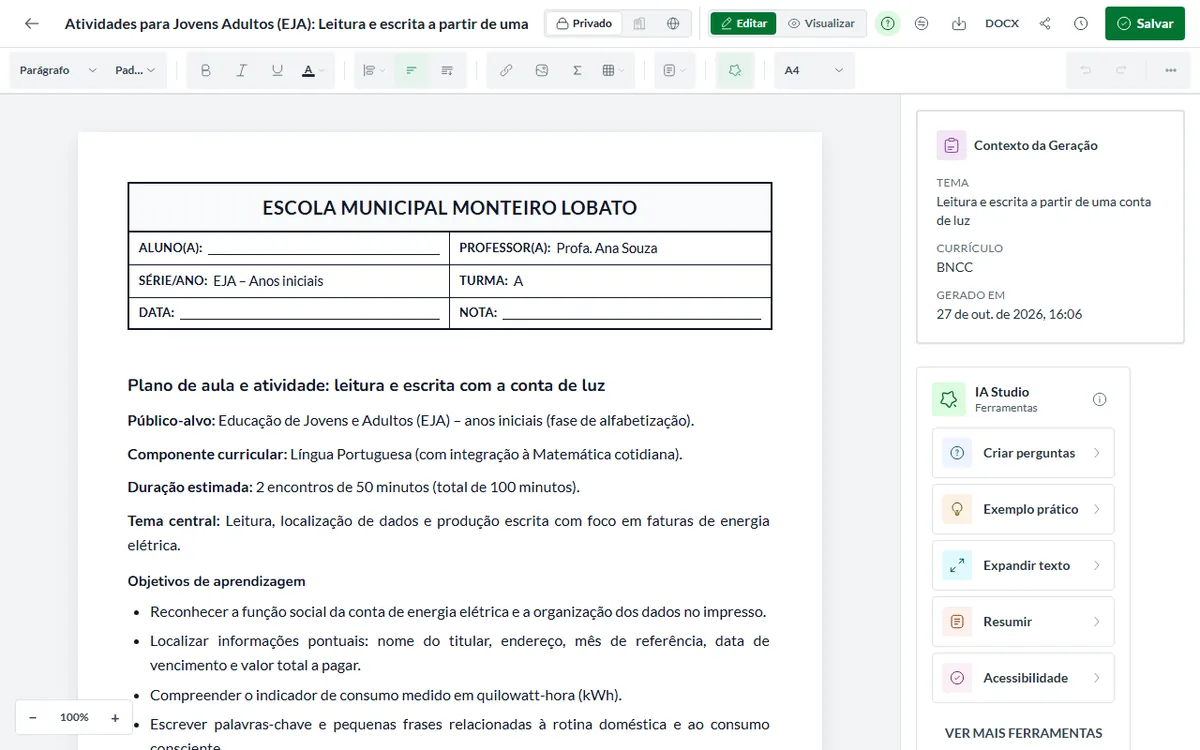Click the IA Studio info icon
Viewport: 1200px width, 750px height.
[1100, 399]
